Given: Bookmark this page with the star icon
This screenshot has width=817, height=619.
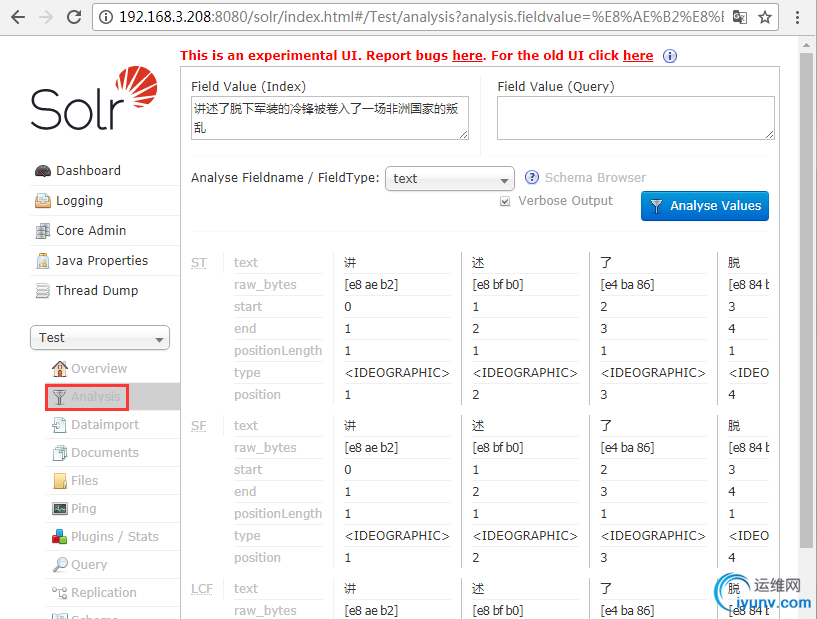Looking at the screenshot, I should click(764, 17).
